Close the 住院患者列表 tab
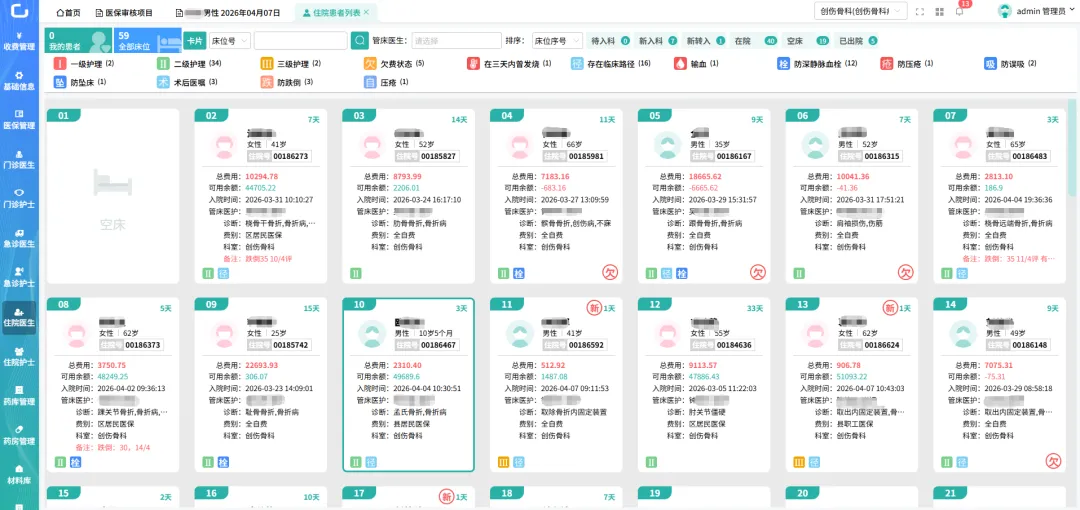 tap(366, 12)
